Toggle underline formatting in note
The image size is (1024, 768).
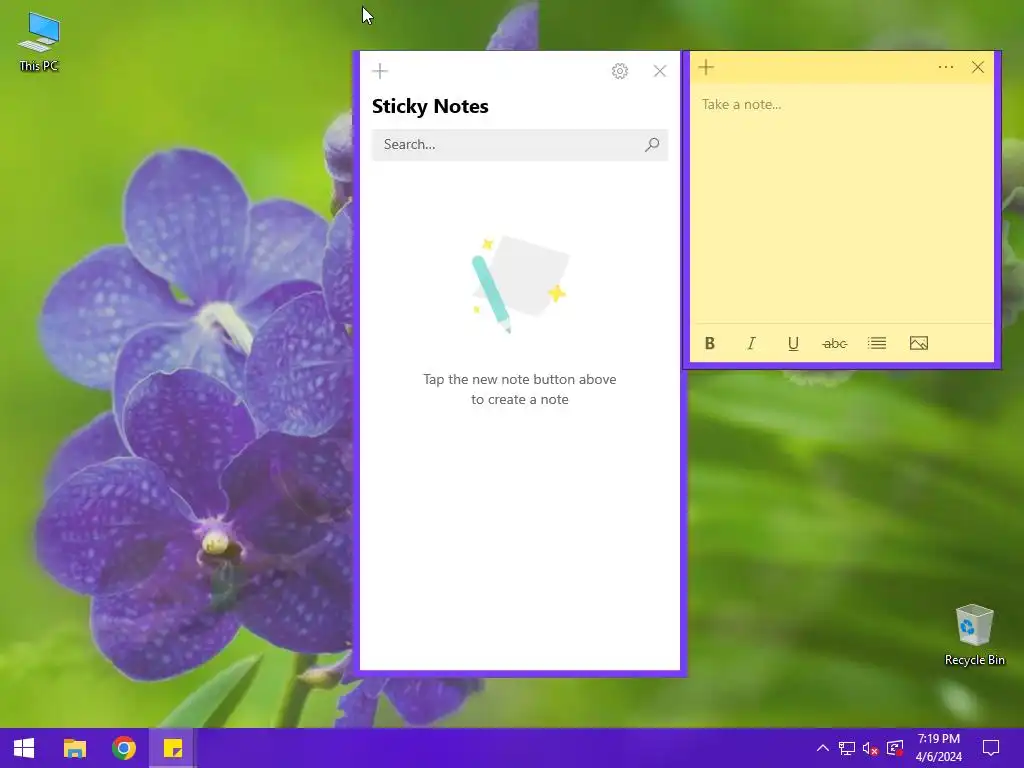[x=793, y=344]
